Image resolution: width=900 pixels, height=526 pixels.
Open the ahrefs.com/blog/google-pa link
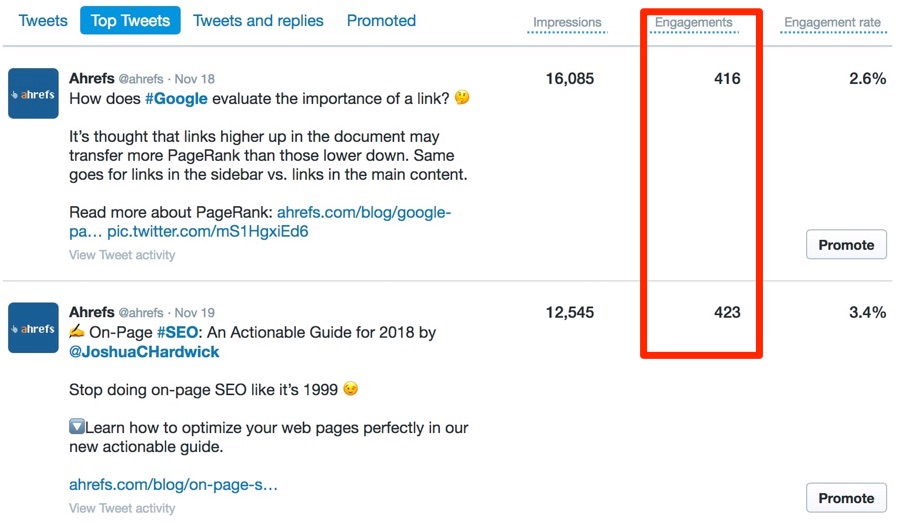pyautogui.click(x=260, y=222)
